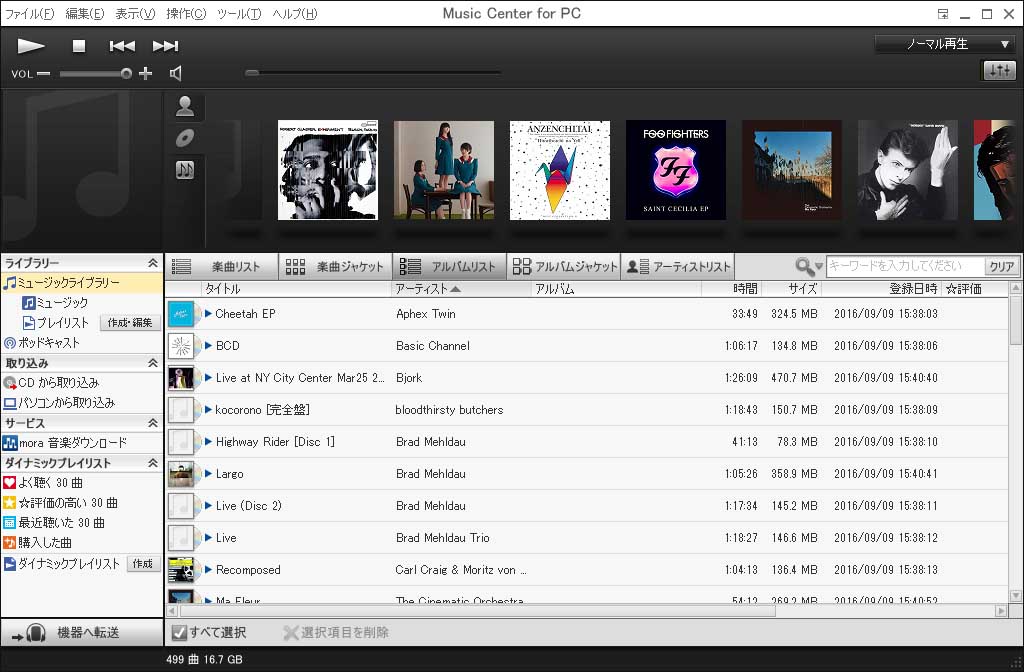This screenshot has width=1024, height=672.
Task: Show songs with the music note icon
Action: click(185, 170)
